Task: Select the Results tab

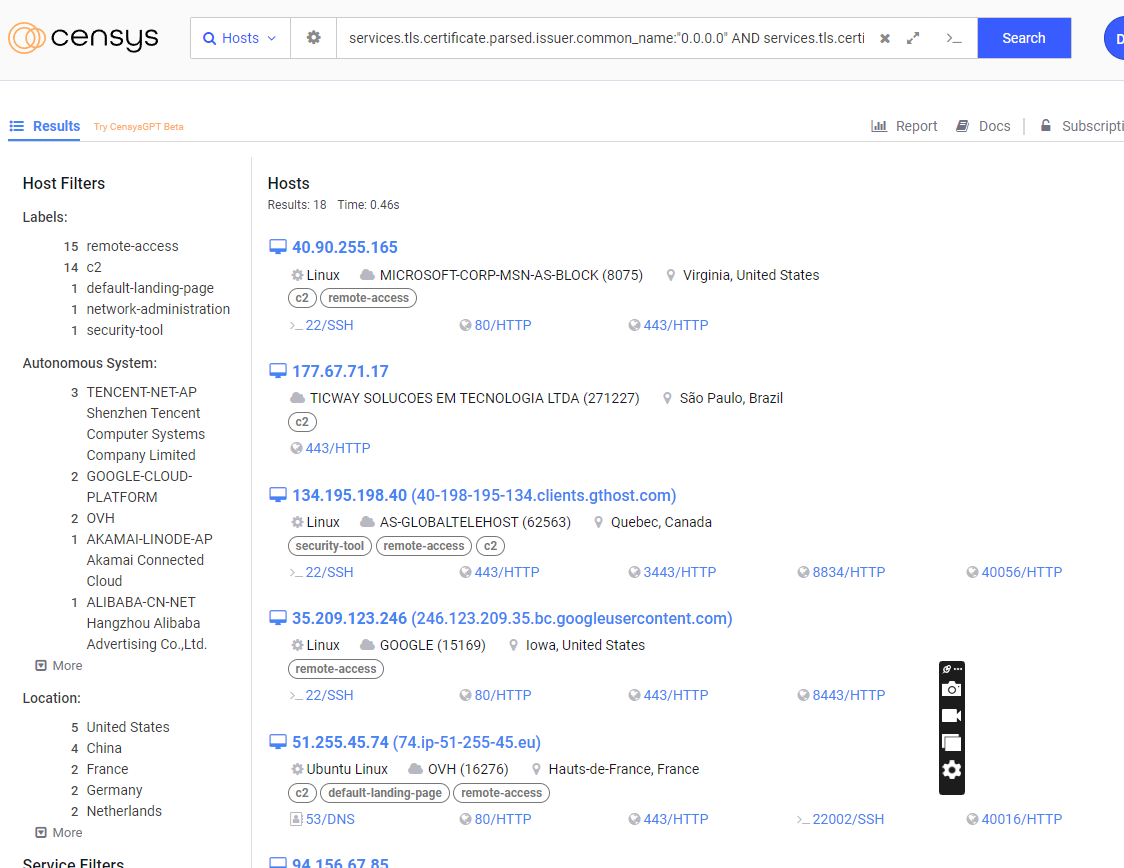Action: coord(44,126)
